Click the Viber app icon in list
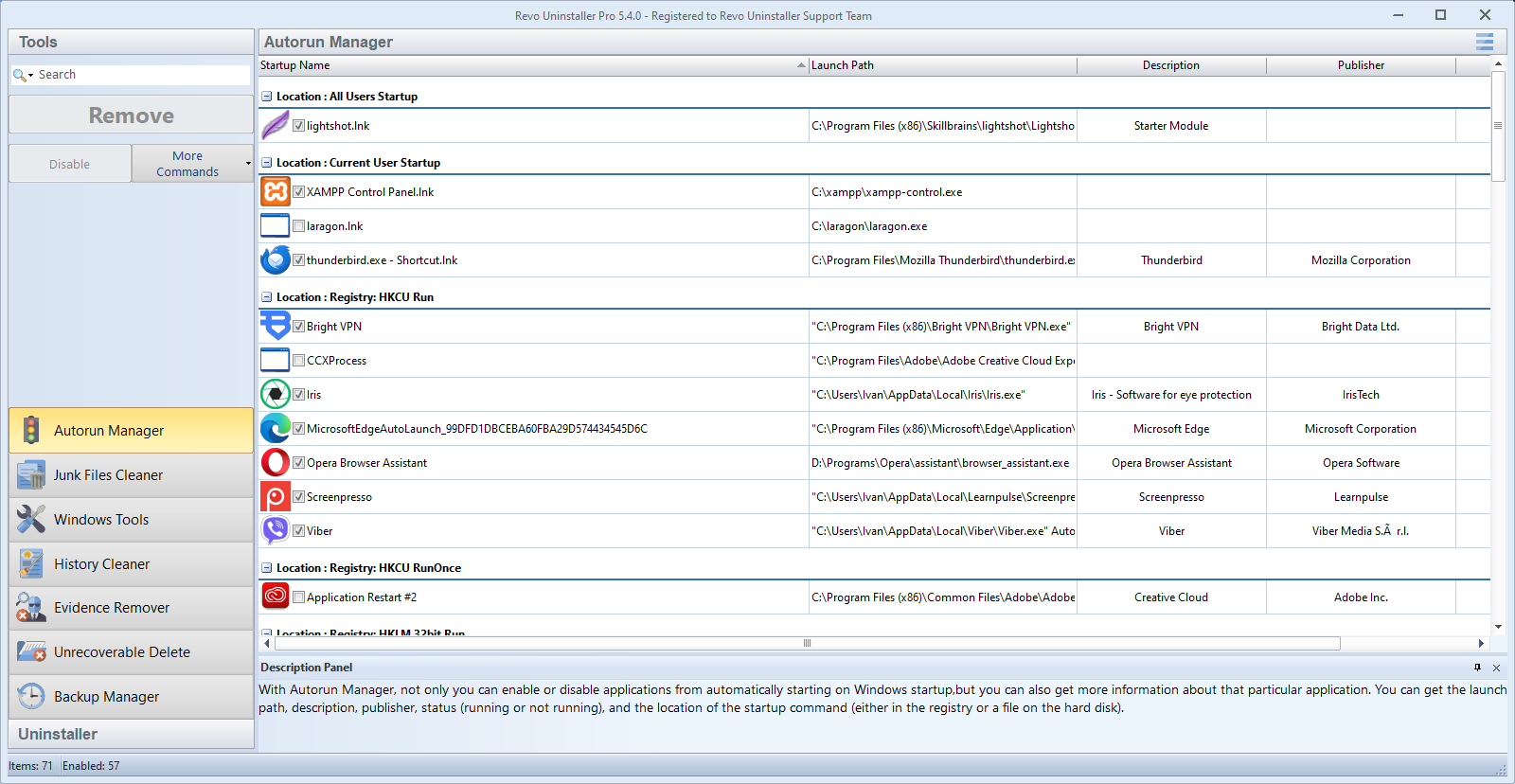The width and height of the screenshot is (1515, 784). tap(275, 531)
